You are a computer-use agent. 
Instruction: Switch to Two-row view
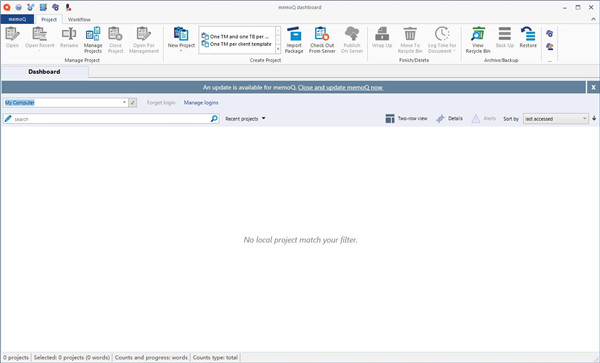406,119
